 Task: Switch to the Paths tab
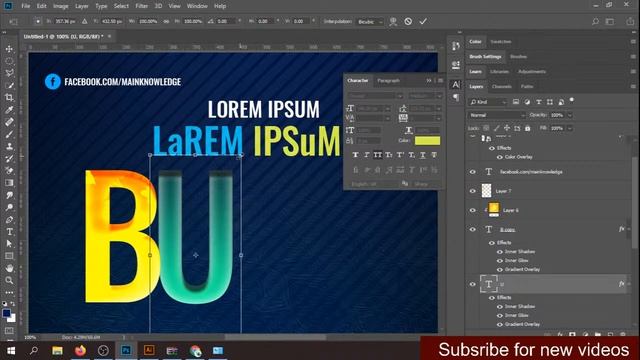pos(527,87)
